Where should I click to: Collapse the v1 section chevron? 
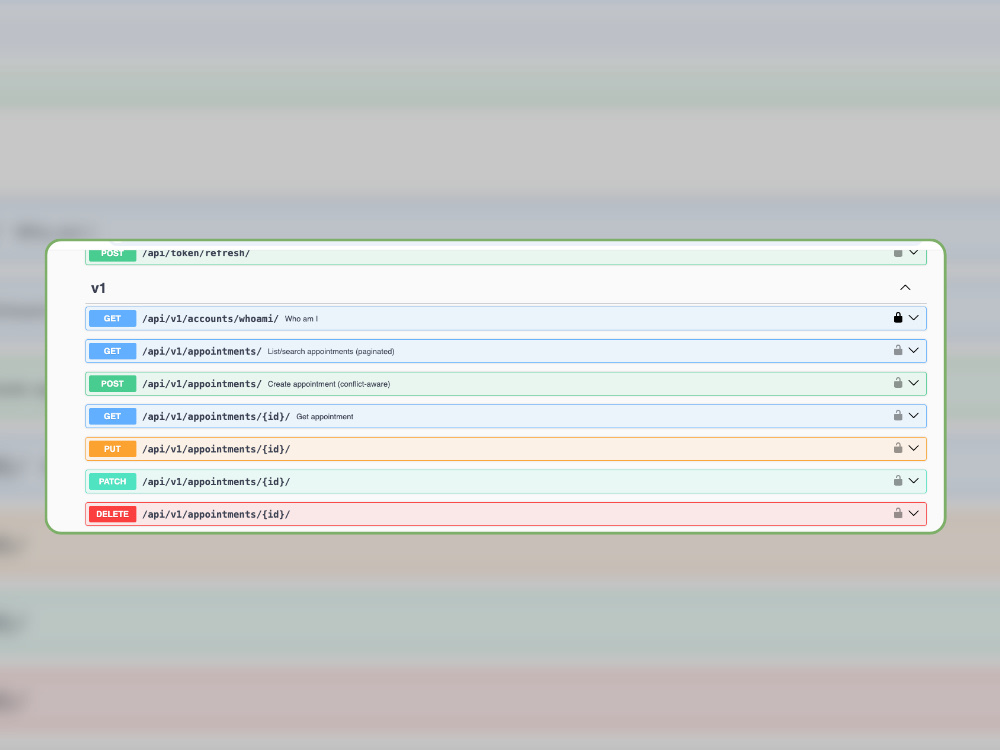click(x=905, y=288)
